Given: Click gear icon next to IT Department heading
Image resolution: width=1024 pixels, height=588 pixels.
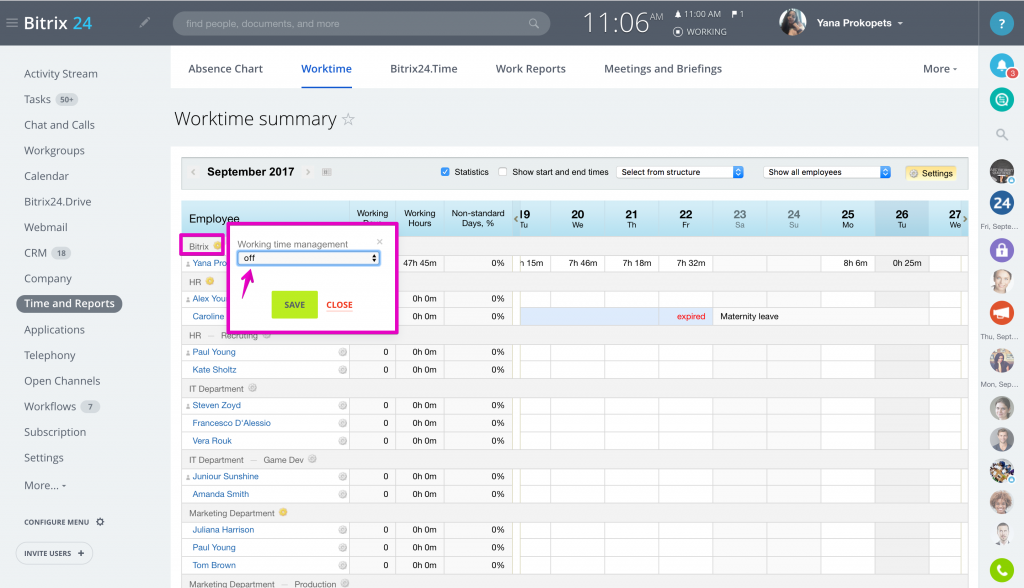Looking at the screenshot, I should point(253,387).
